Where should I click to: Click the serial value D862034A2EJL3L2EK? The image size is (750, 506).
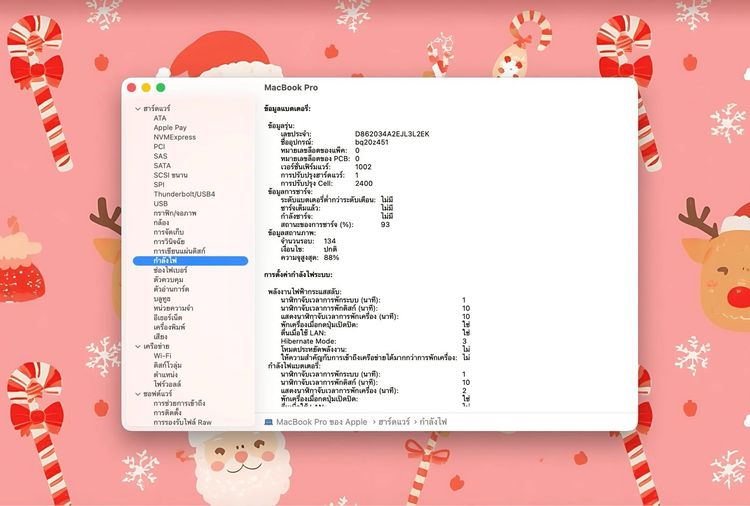coord(392,134)
